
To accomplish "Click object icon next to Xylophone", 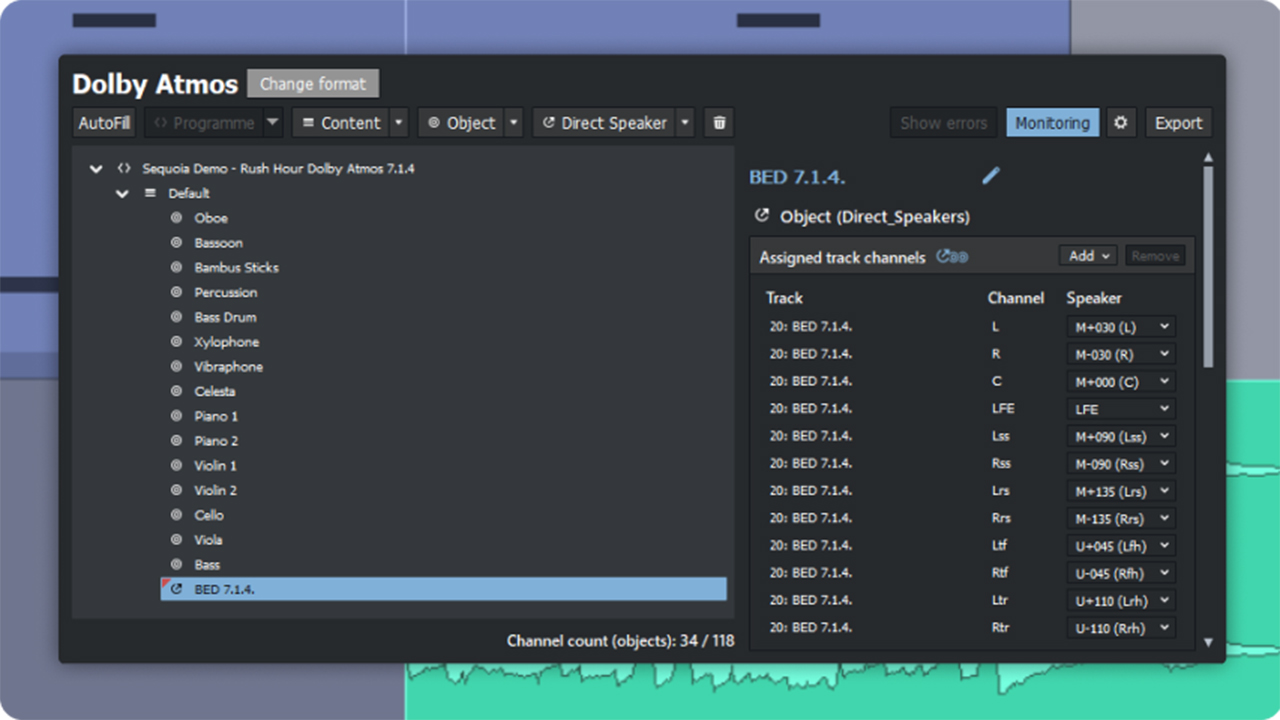I will pyautogui.click(x=177, y=342).
